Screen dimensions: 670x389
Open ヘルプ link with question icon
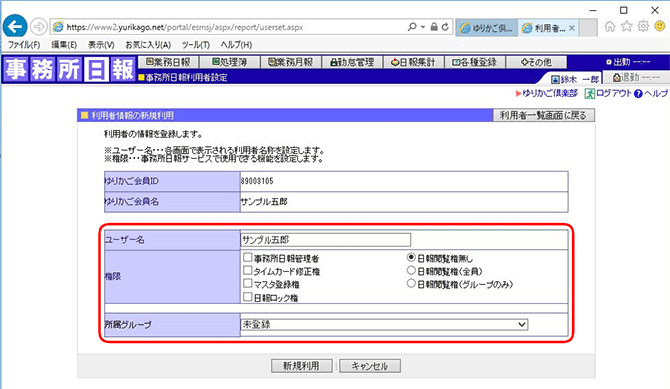651,93
